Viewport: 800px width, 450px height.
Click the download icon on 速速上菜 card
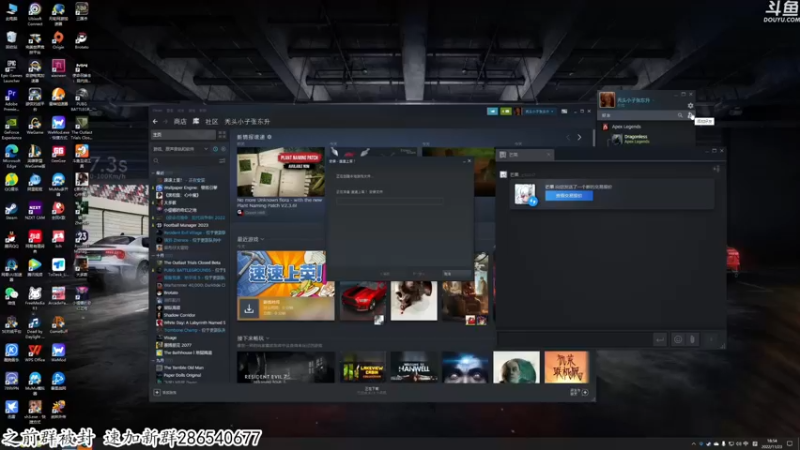coord(249,309)
